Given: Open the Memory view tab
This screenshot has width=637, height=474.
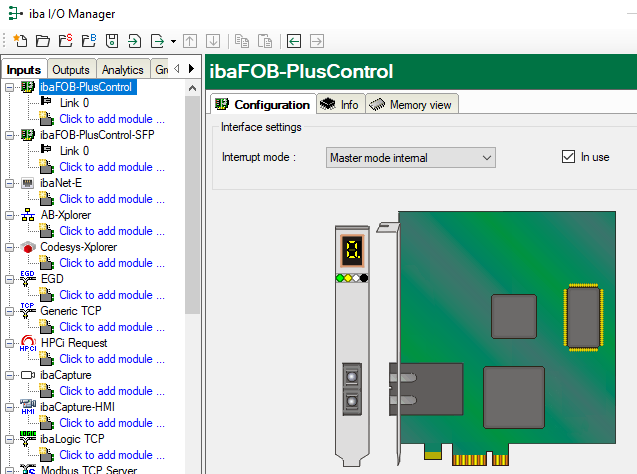Looking at the screenshot, I should coord(411,105).
